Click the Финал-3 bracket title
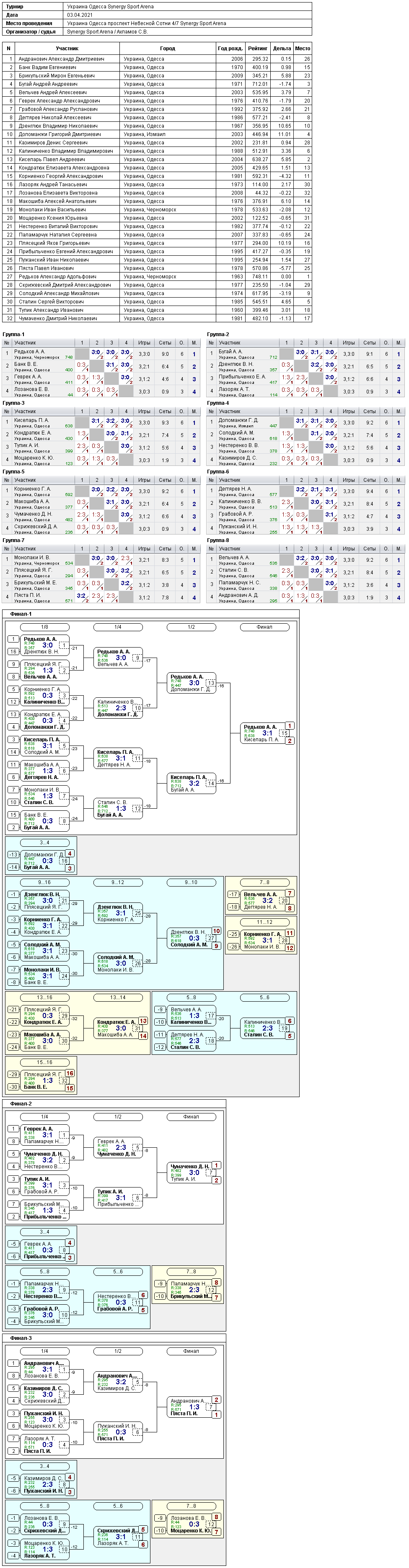The height and width of the screenshot is (1568, 409). point(21,1337)
